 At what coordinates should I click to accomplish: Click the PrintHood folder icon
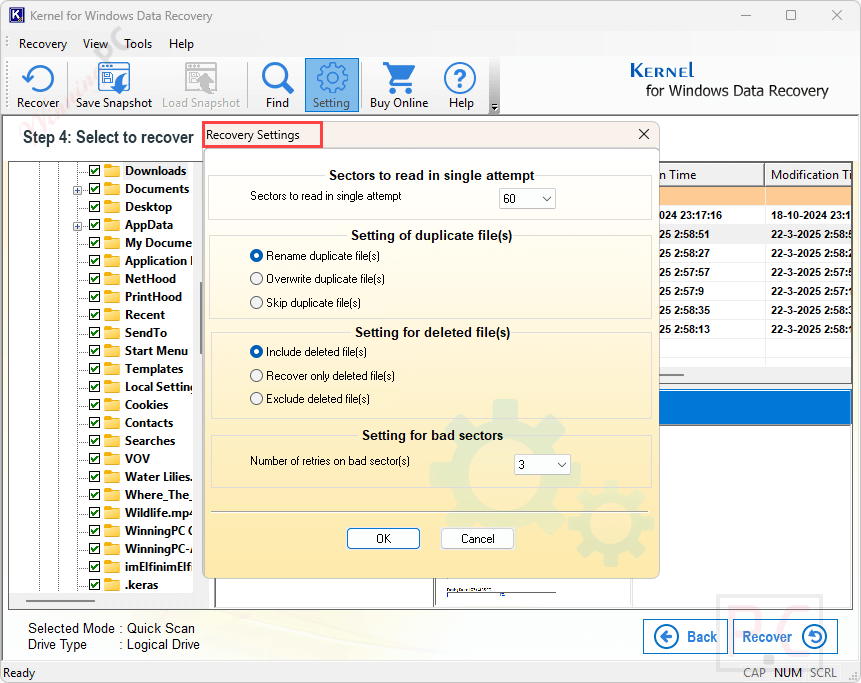point(112,297)
